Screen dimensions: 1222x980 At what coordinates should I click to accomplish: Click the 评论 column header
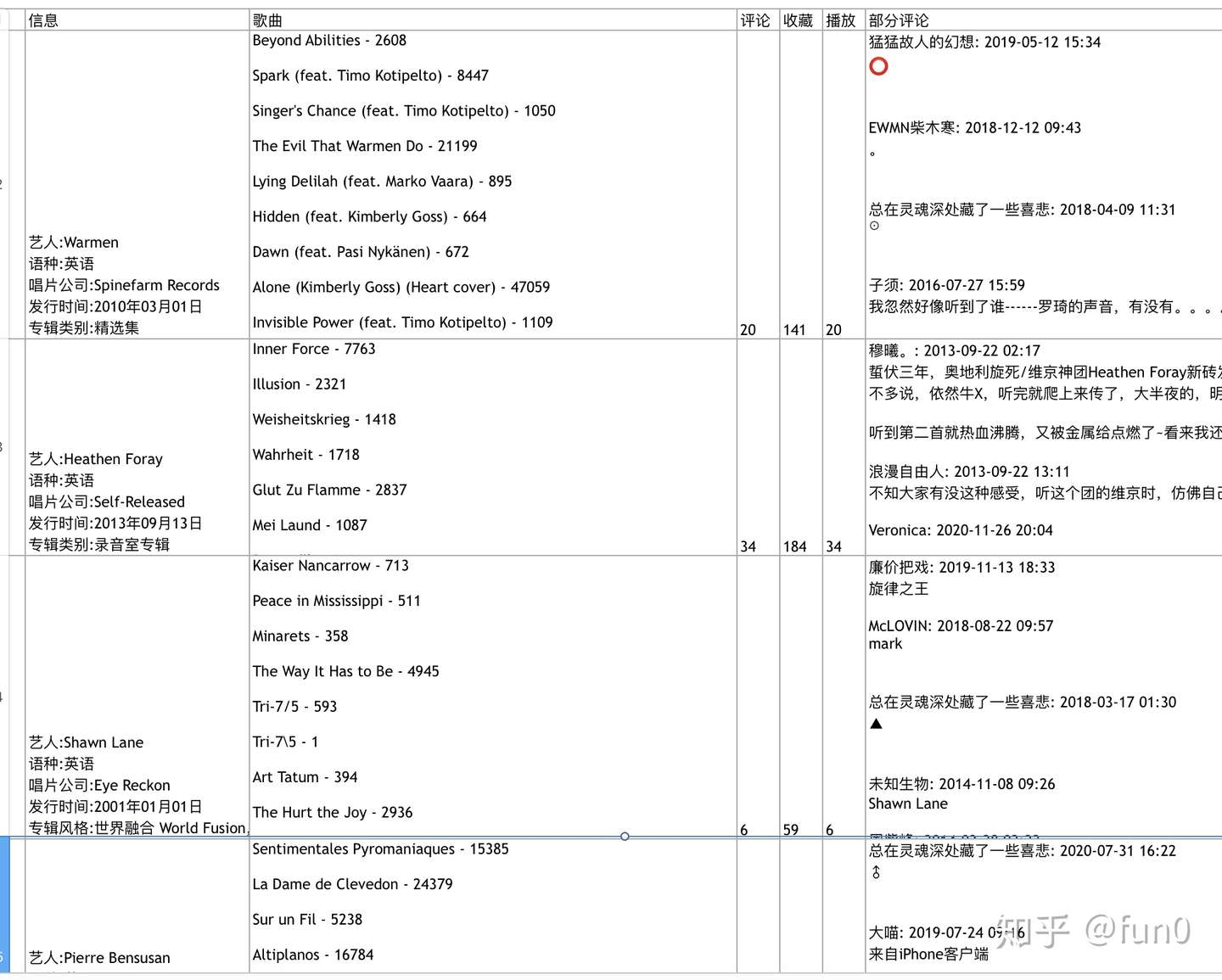755,20
